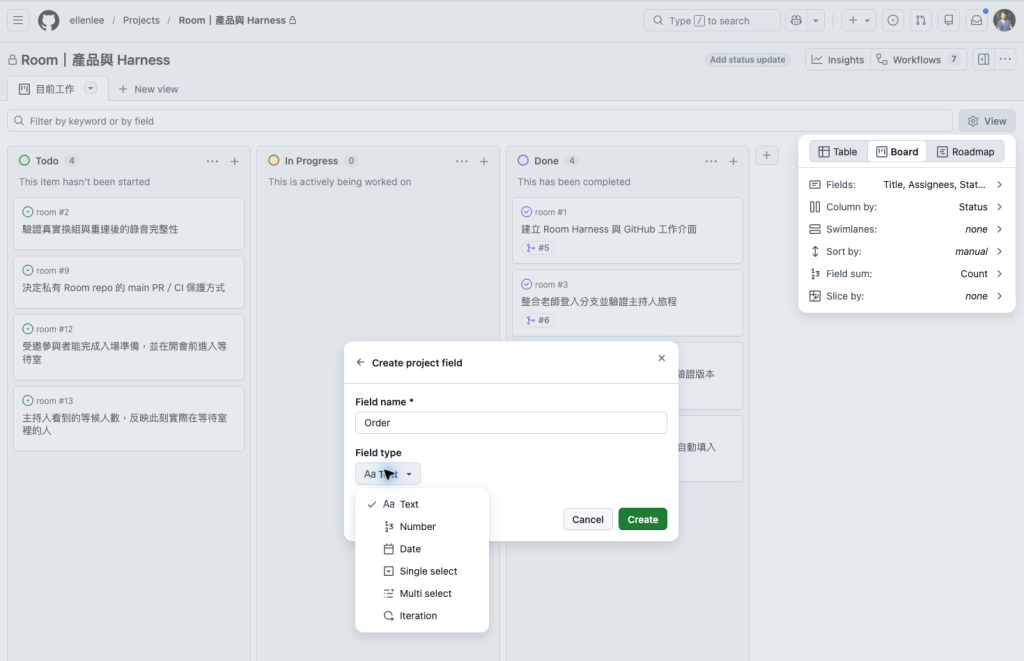This screenshot has height=661, width=1024.
Task: Go to GitHub homepage via Octocat logo
Action: pyautogui.click(x=48, y=20)
